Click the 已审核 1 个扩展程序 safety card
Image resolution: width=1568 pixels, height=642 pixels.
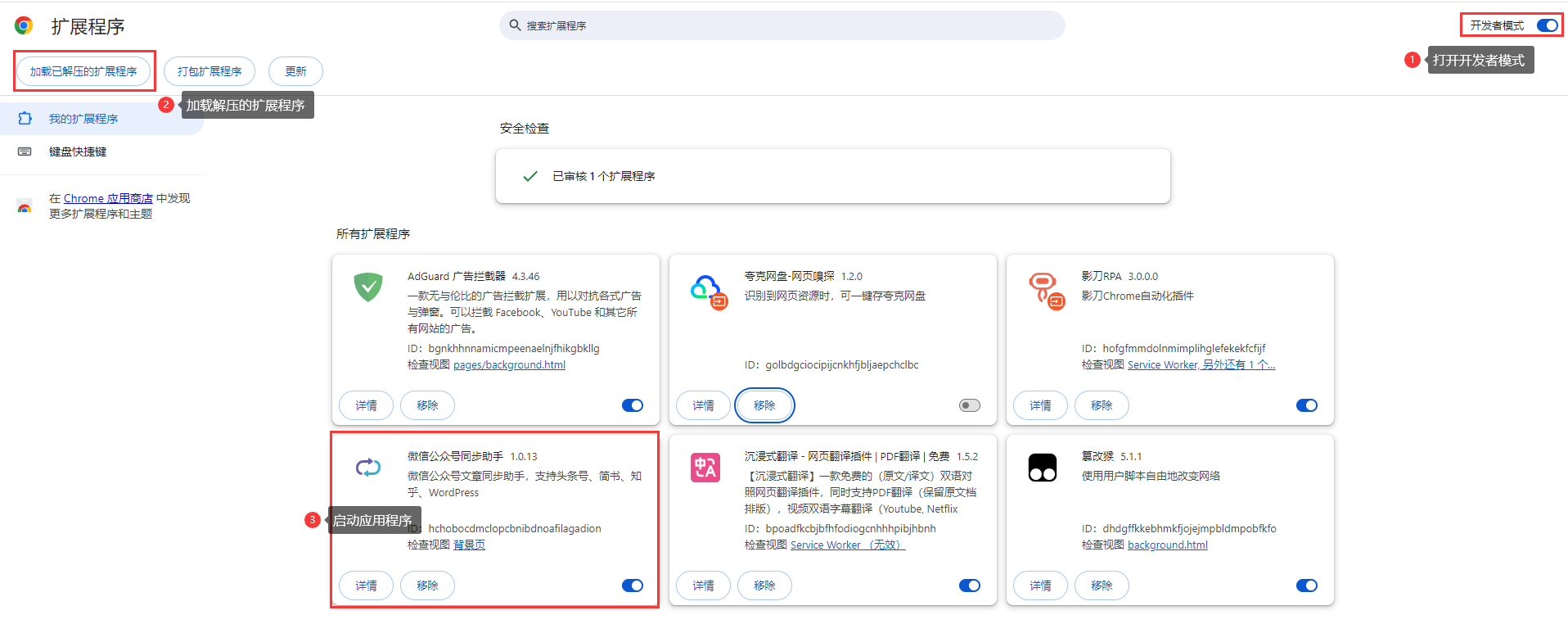[x=833, y=176]
